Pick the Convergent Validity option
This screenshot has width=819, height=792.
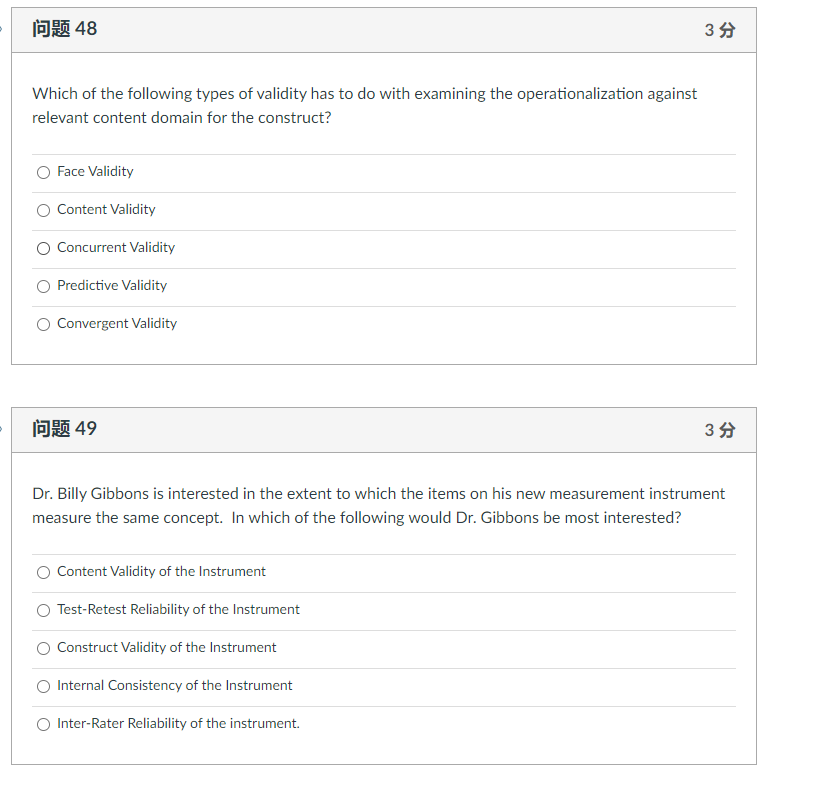43,324
